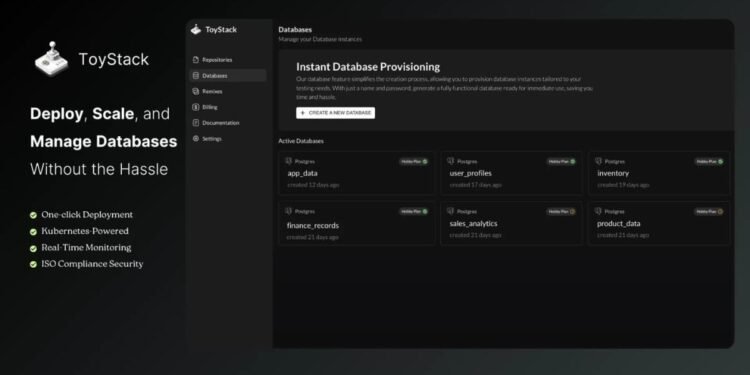Viewport: 750px width, 375px height.
Task: Click the Postgres icon on product_data card
Action: (x=598, y=211)
